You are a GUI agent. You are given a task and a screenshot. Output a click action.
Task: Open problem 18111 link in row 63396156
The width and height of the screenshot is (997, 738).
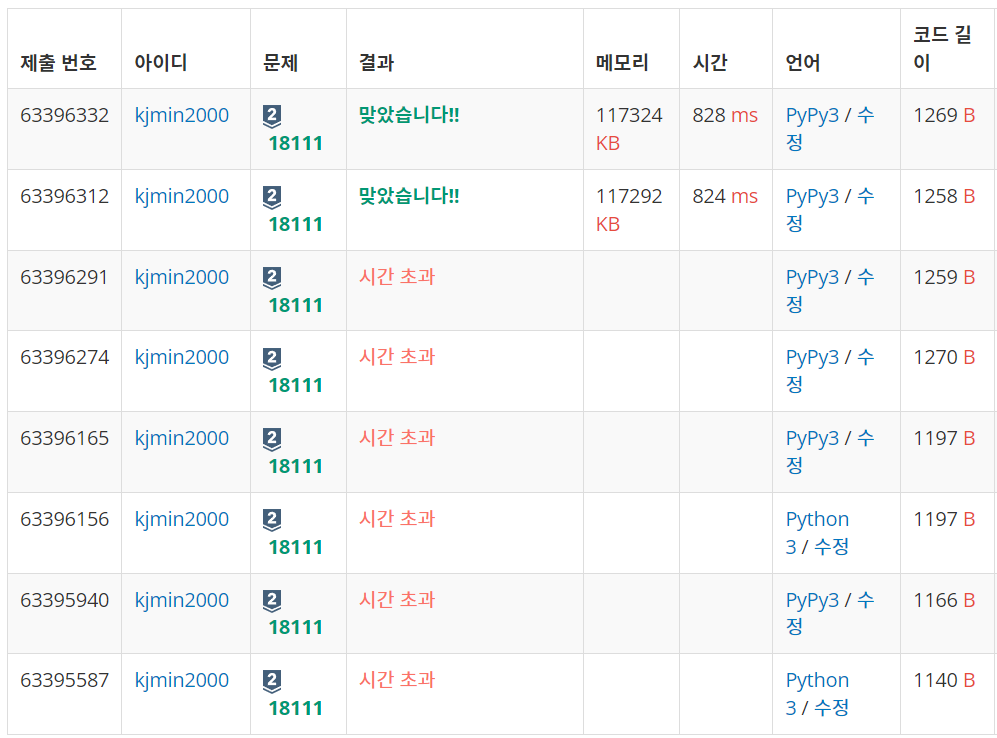296,547
